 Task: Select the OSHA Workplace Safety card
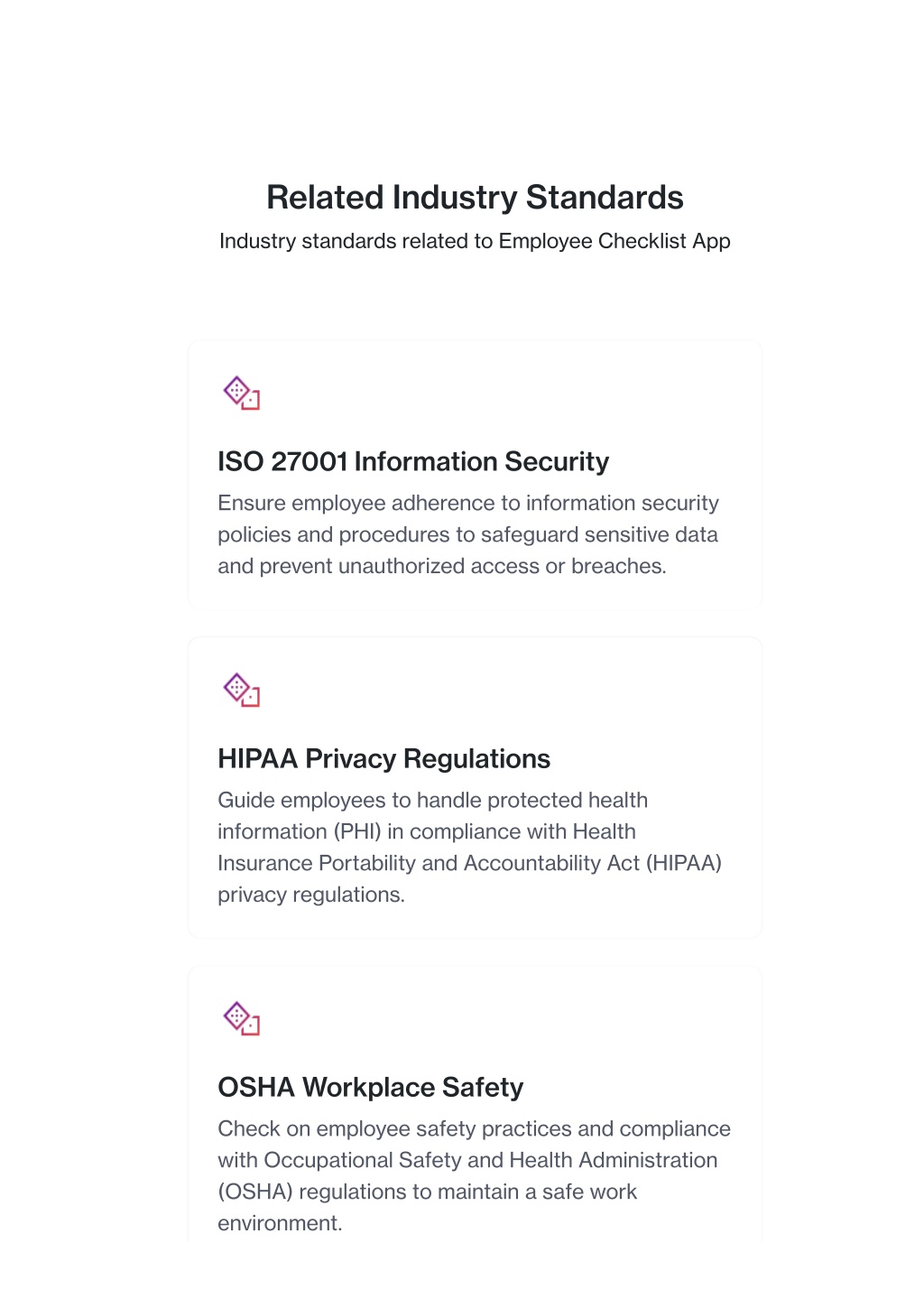(x=475, y=1104)
